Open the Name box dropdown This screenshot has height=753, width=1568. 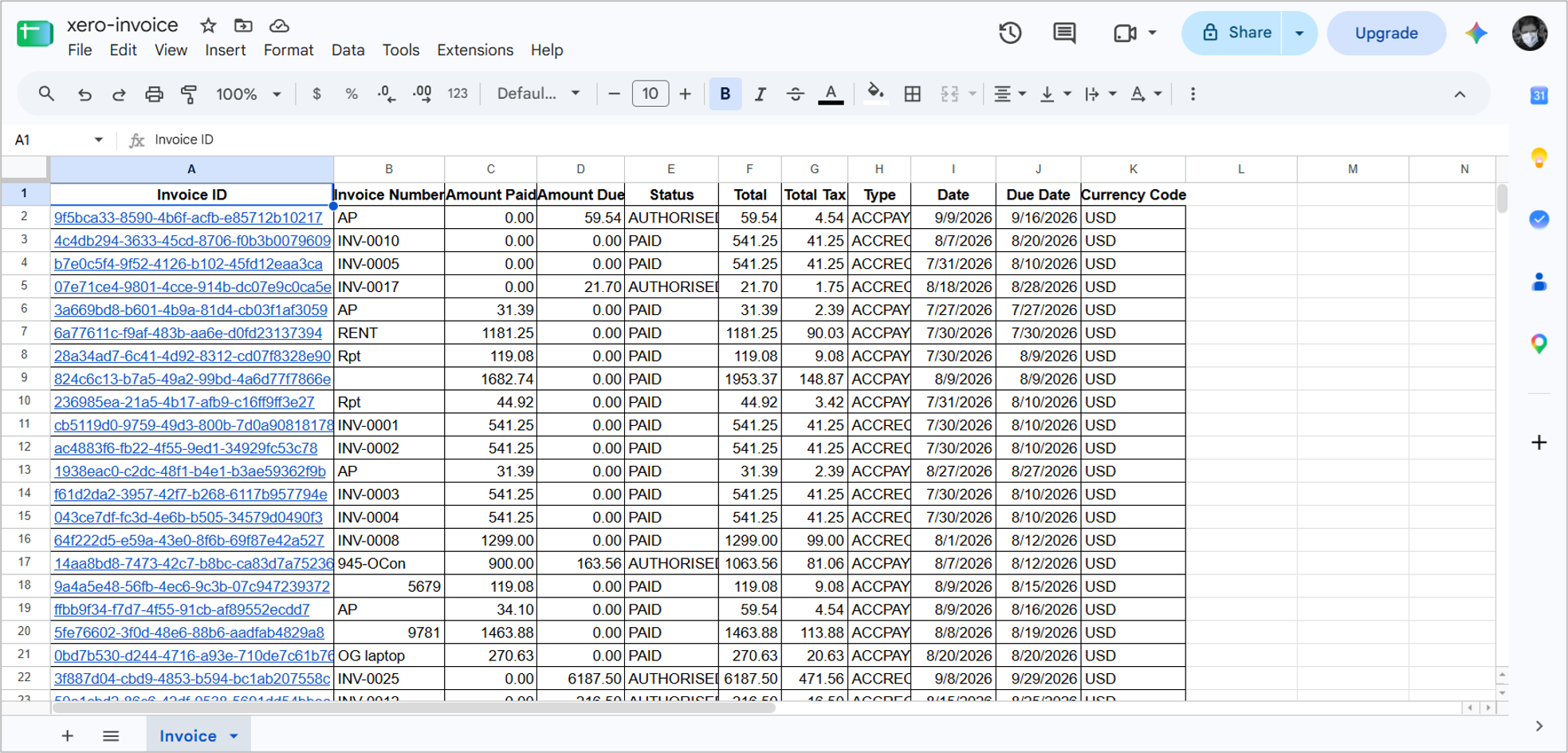(x=99, y=140)
